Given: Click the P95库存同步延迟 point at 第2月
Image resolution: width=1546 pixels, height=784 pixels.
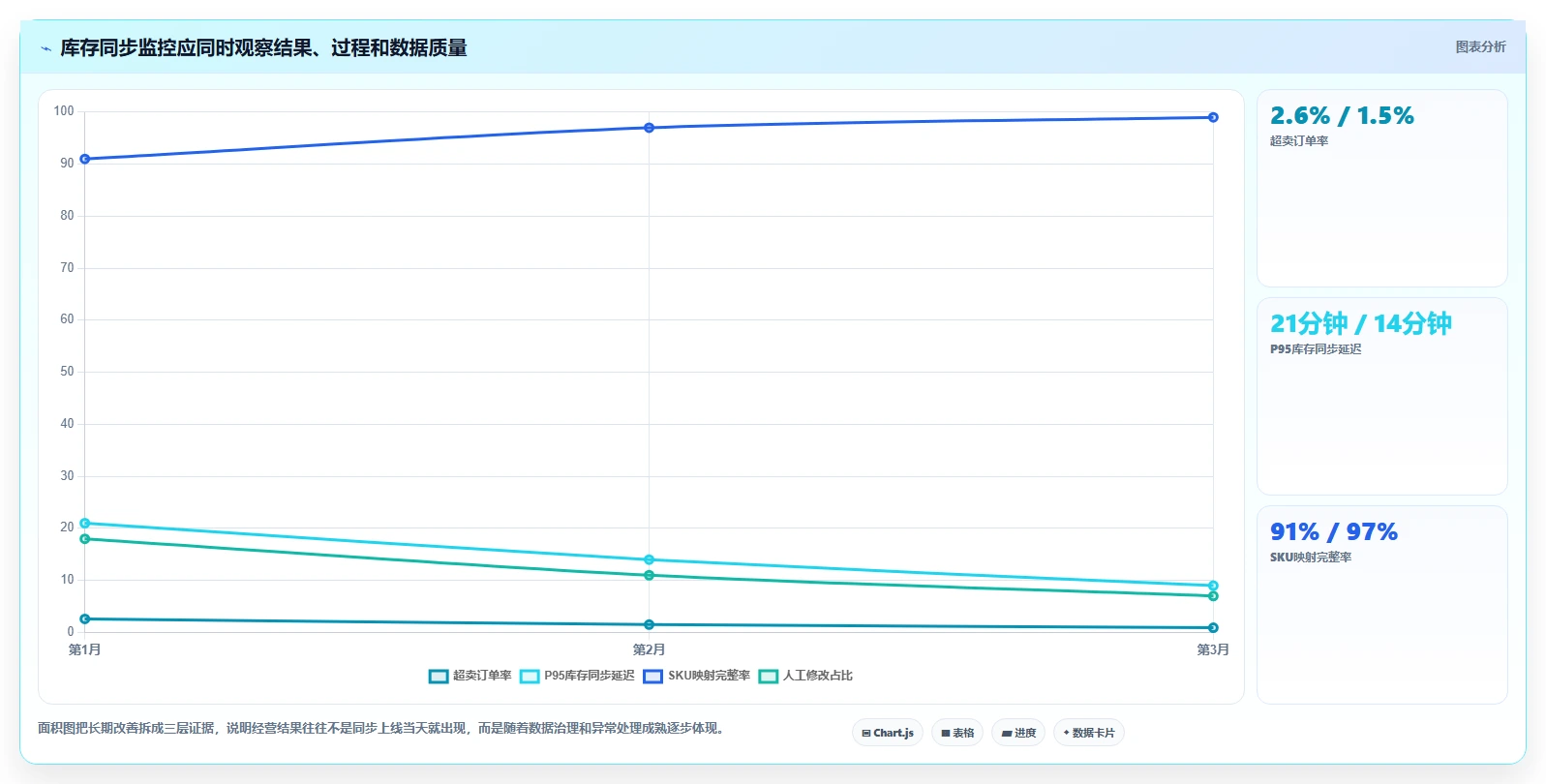Looking at the screenshot, I should 650,559.
